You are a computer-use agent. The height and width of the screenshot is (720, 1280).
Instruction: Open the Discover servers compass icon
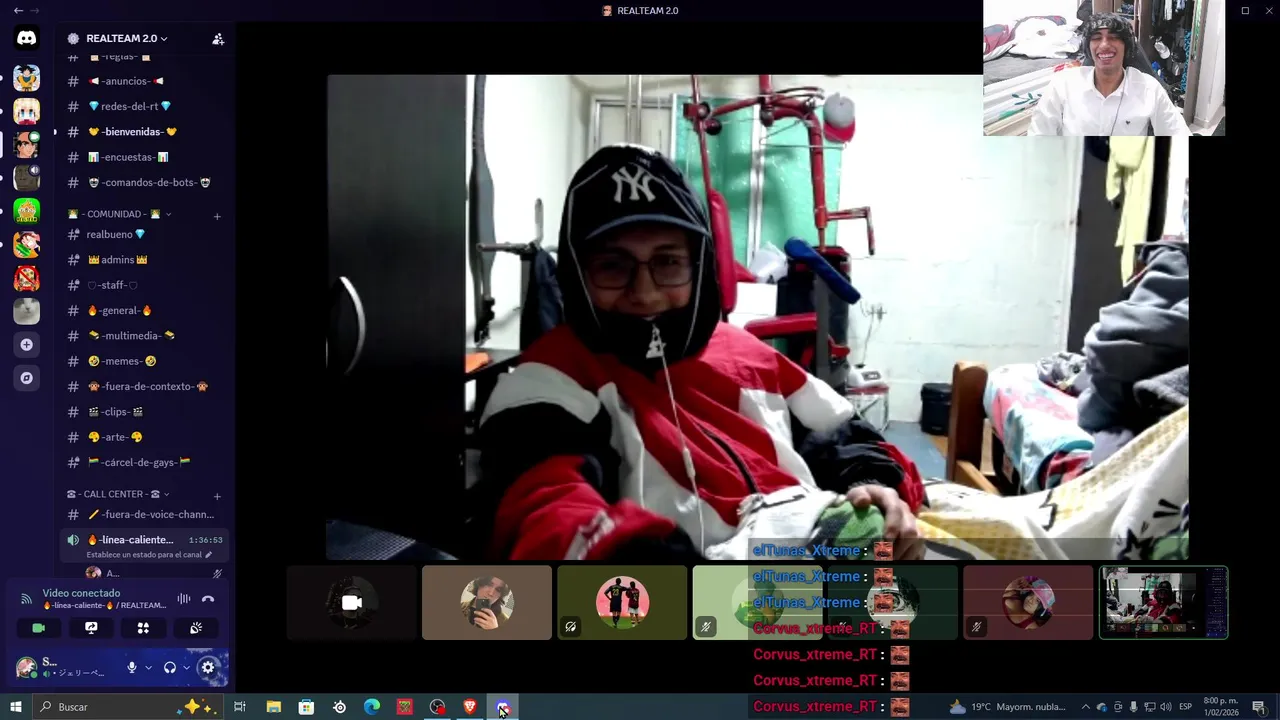pyautogui.click(x=27, y=378)
